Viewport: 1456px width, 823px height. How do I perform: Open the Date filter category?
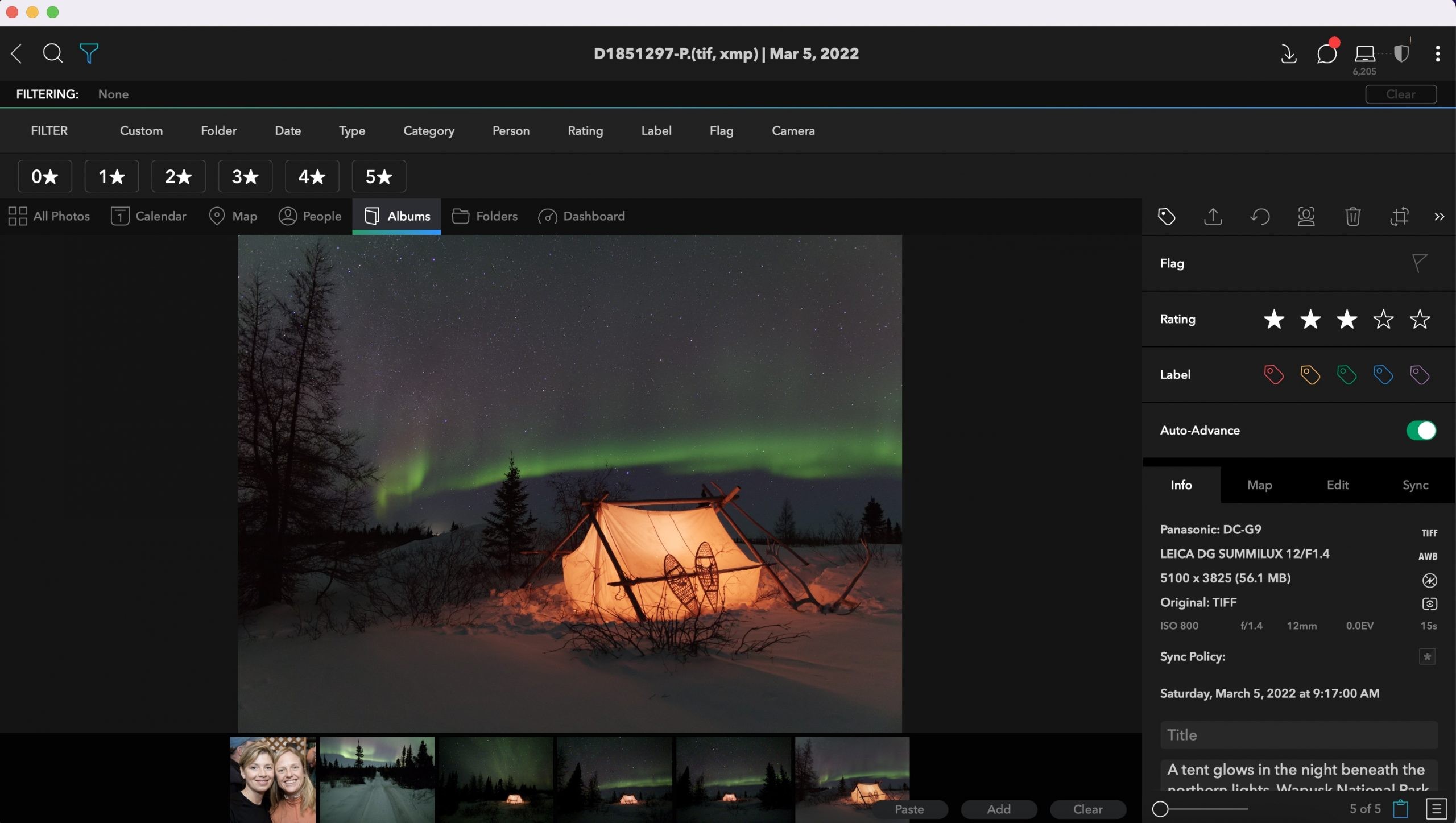[x=288, y=131]
